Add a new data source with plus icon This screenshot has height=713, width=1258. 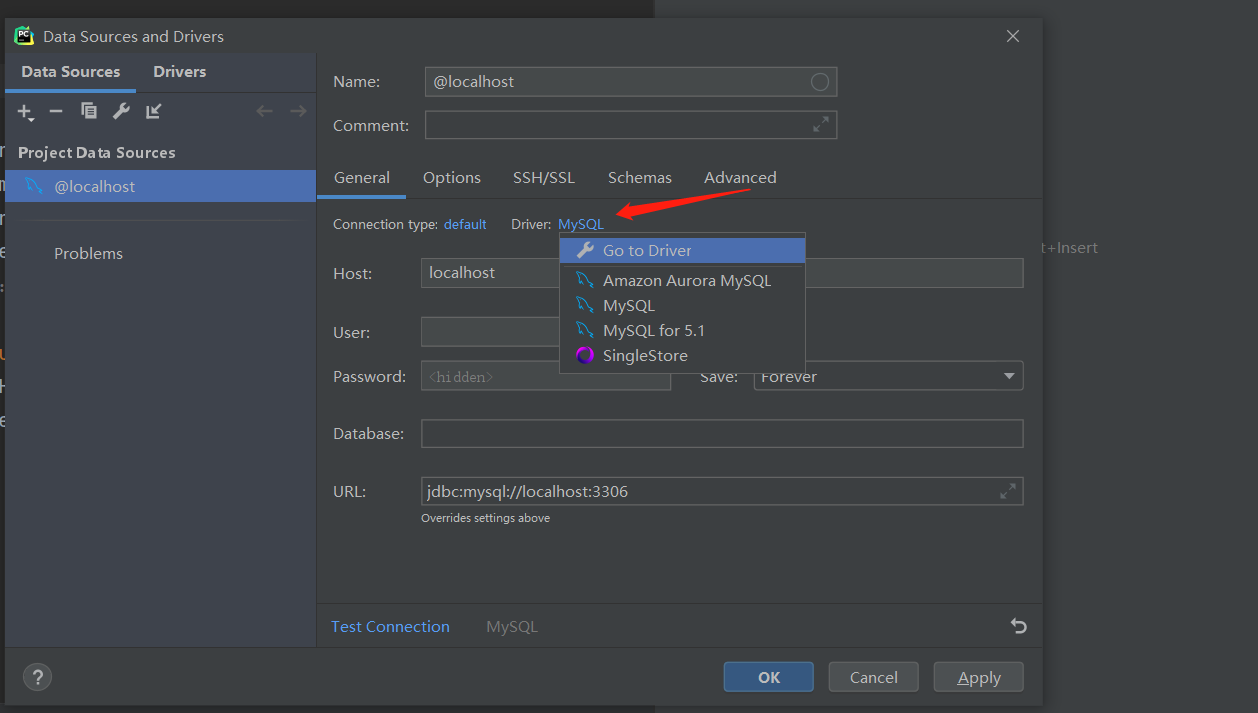pos(25,112)
